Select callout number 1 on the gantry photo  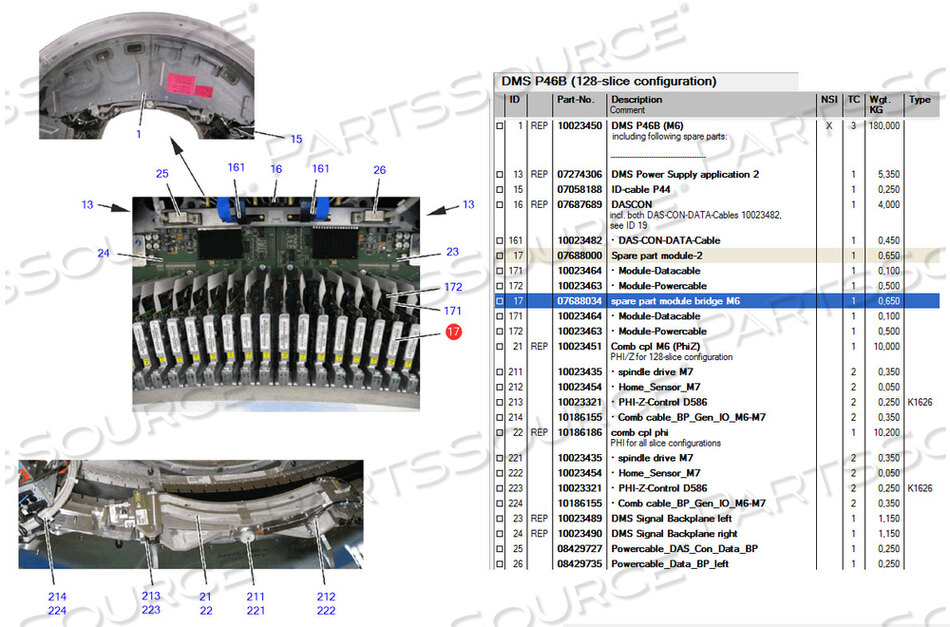139,134
